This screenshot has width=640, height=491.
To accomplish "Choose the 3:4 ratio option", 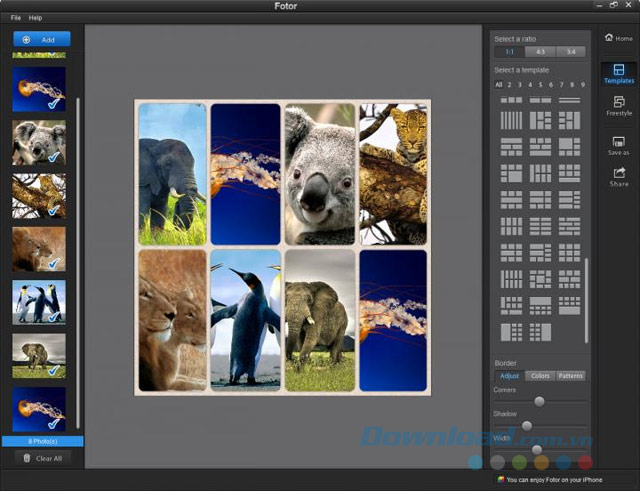I will pyautogui.click(x=571, y=52).
